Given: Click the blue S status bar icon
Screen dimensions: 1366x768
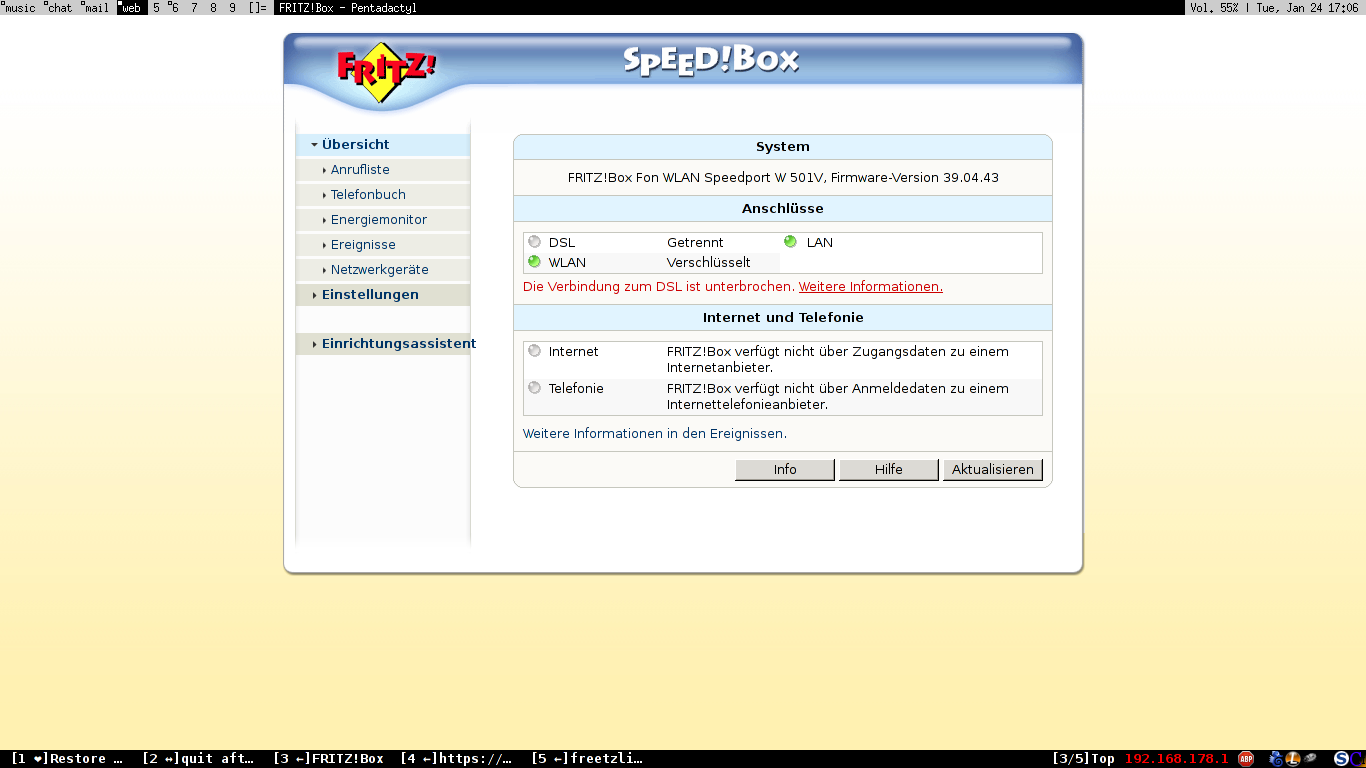Looking at the screenshot, I should tap(1342, 759).
